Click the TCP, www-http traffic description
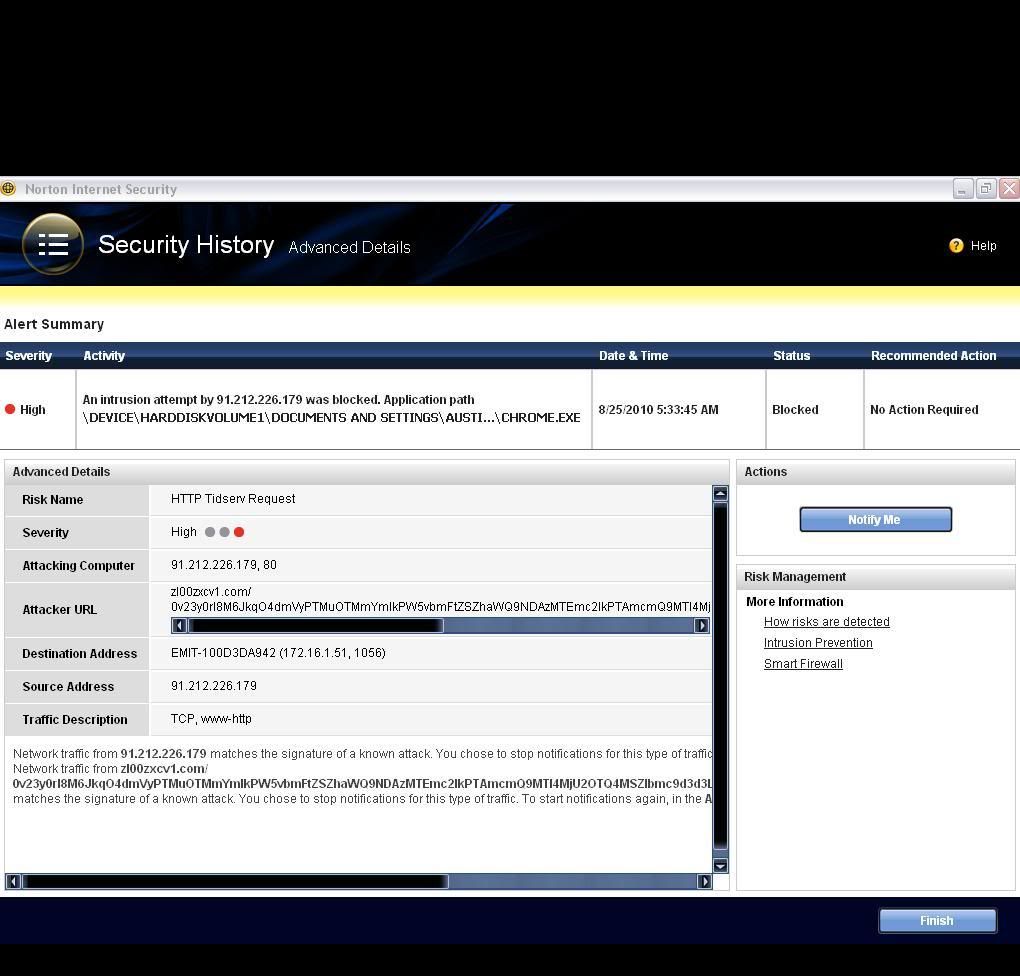This screenshot has width=1020, height=976. 211,719
